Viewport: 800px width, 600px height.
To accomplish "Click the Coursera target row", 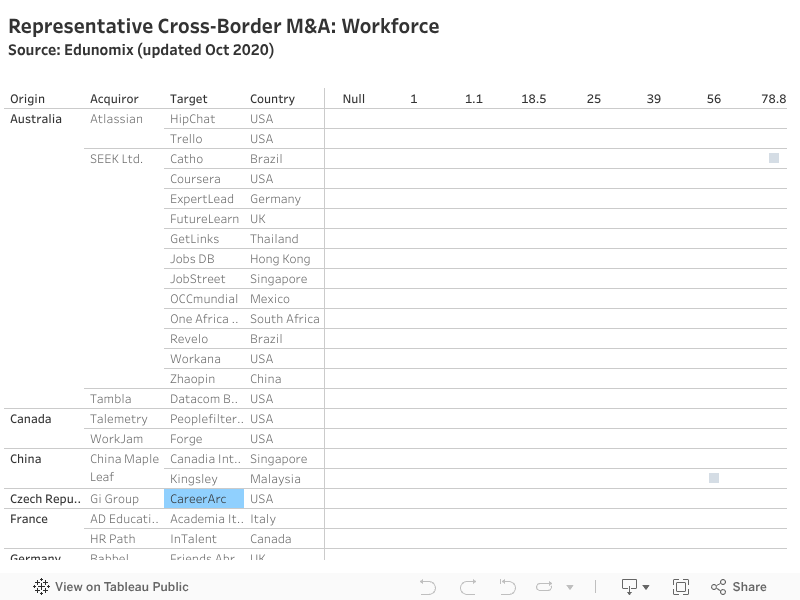I will click(193, 179).
